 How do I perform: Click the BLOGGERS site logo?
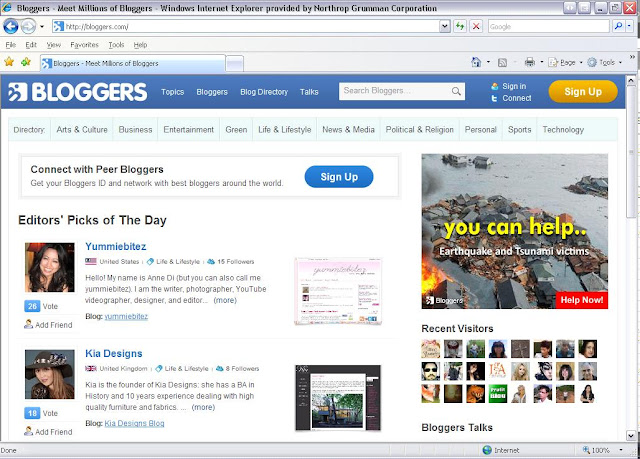coord(78,92)
